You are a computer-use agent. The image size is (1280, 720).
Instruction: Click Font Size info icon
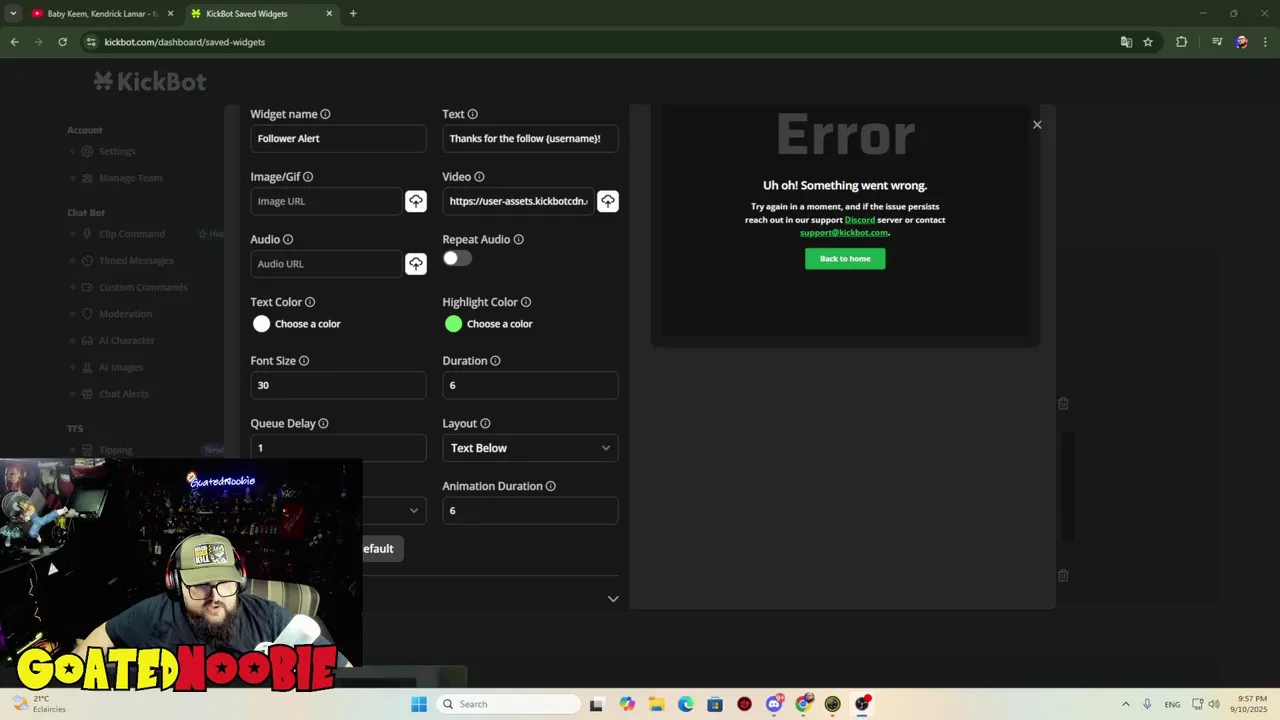tap(304, 361)
